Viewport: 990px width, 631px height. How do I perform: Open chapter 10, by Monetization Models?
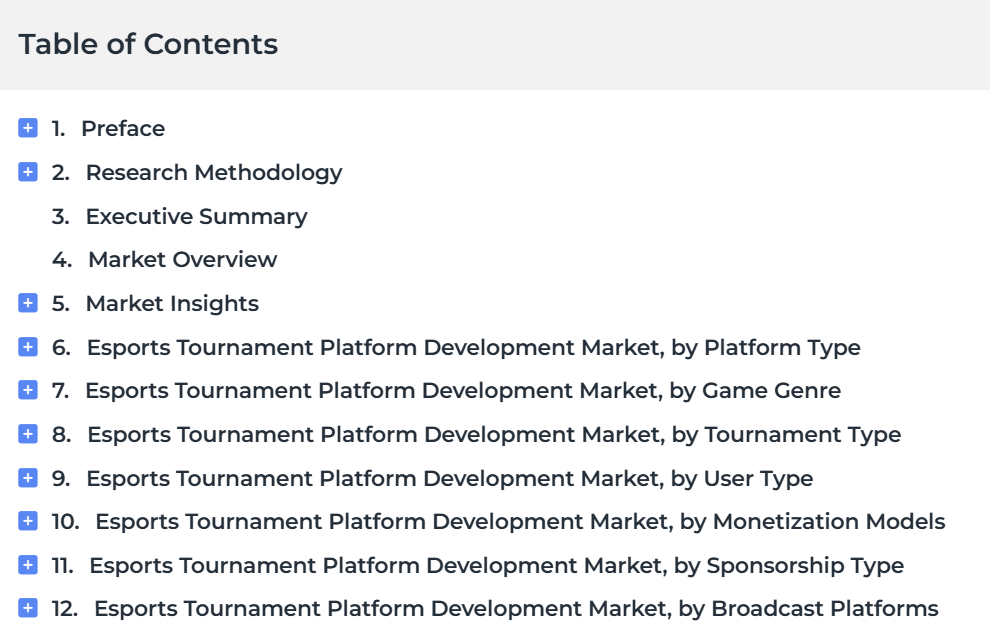[x=520, y=522]
